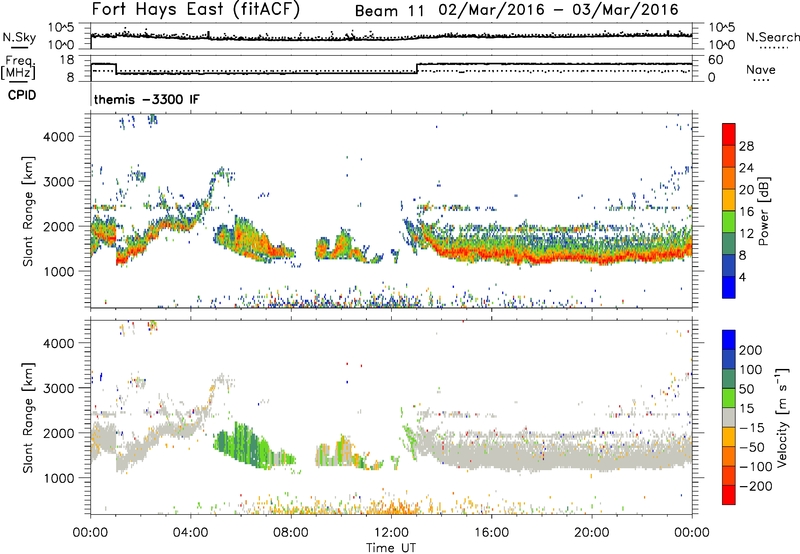Click the power panel 'Slant Range [km]' label
Viewport: 800px width, 554px height.
point(28,211)
